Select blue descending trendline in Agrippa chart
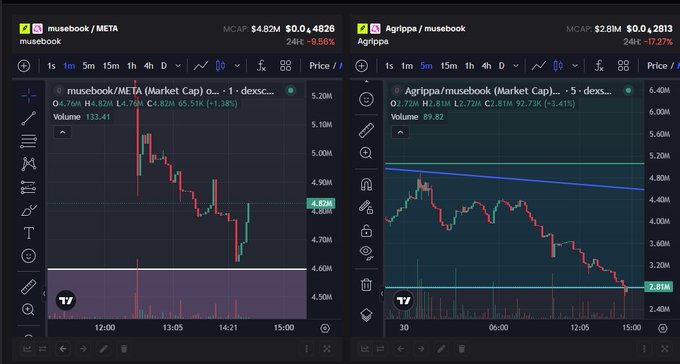 [x=515, y=179]
